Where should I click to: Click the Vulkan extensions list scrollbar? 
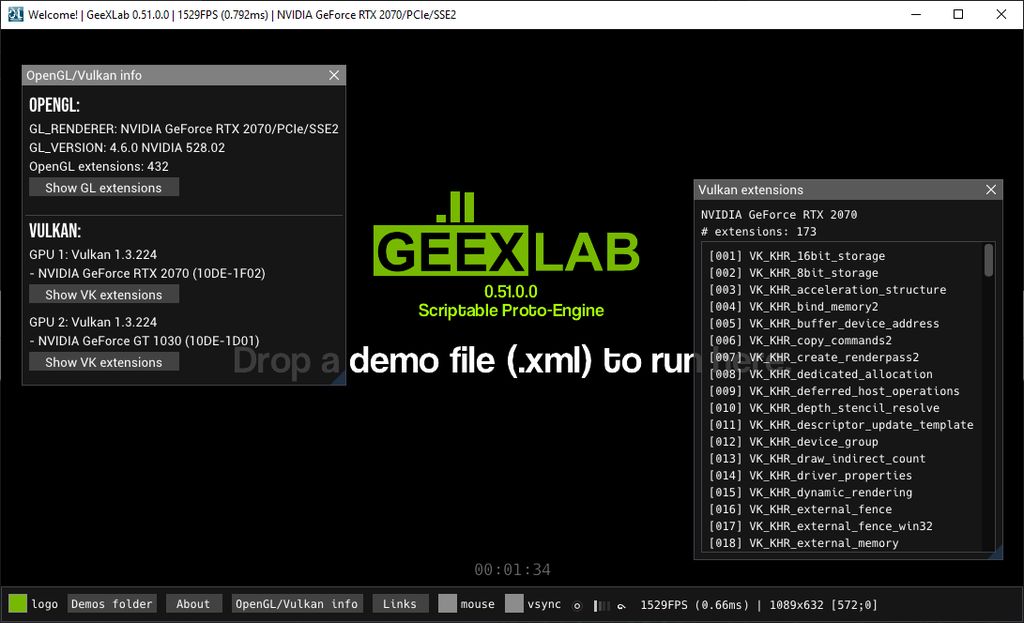989,260
